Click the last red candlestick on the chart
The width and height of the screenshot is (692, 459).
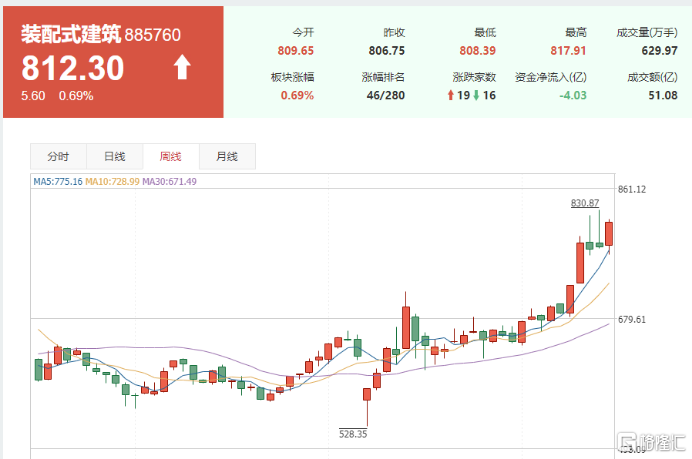[609, 233]
